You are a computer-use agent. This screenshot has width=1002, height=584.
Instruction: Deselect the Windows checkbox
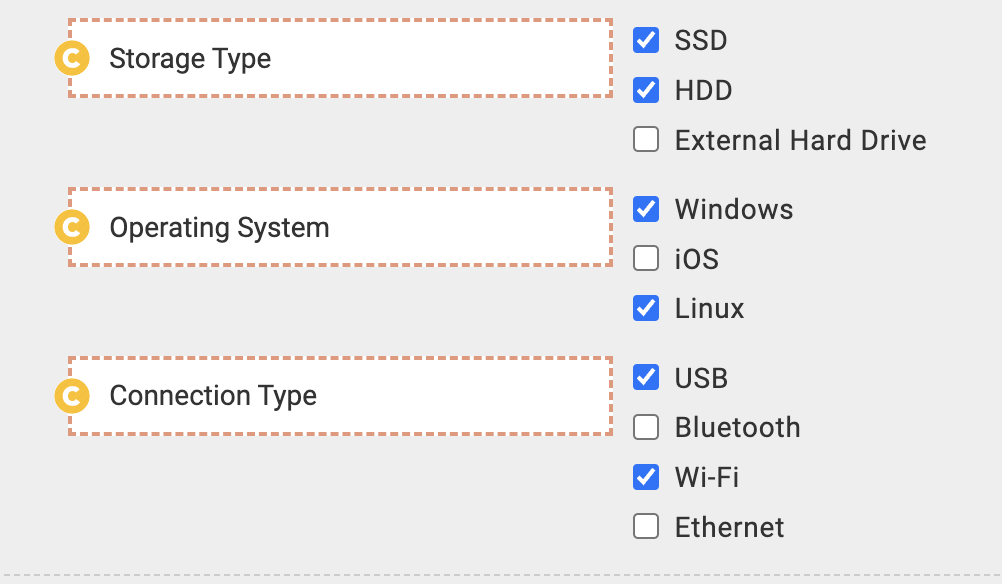646,209
